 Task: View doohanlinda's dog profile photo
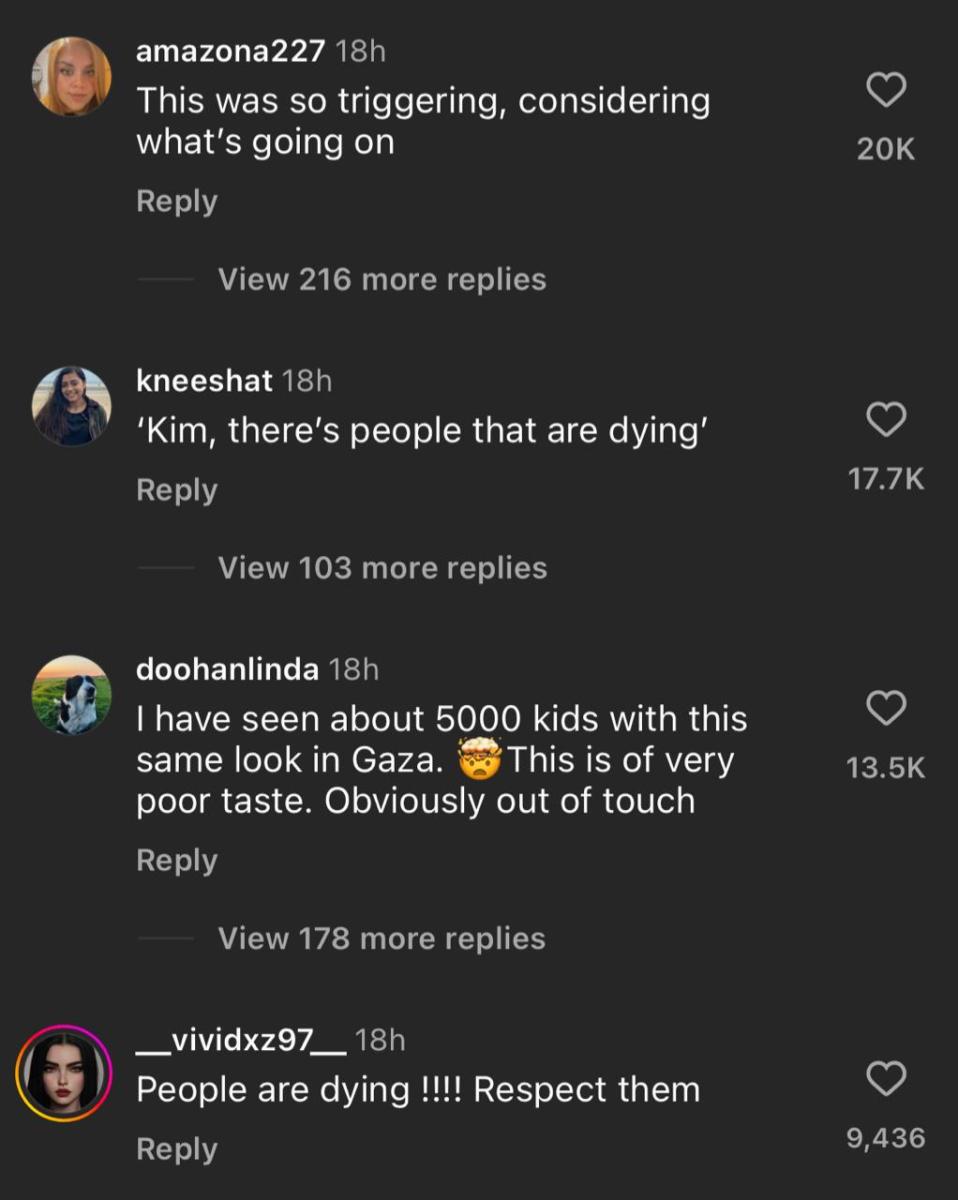coord(71,694)
